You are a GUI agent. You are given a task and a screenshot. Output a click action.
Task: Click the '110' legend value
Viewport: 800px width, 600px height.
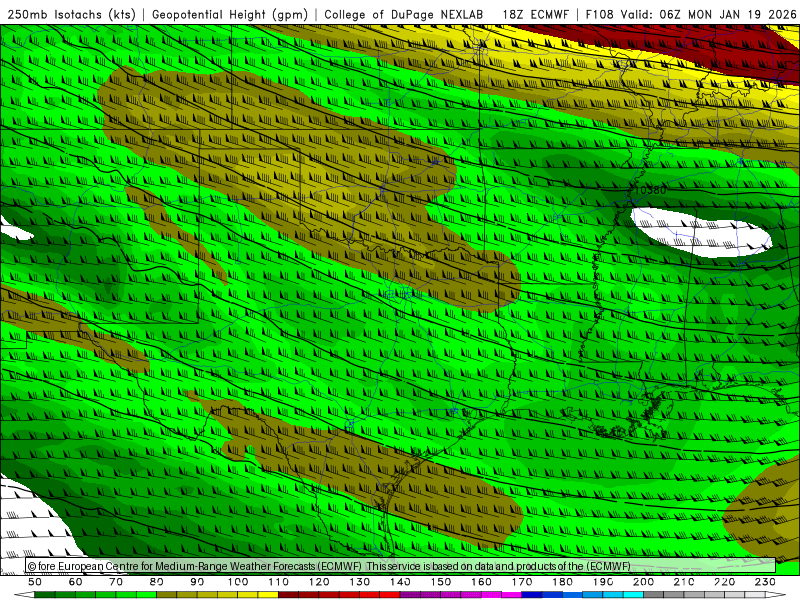click(279, 582)
